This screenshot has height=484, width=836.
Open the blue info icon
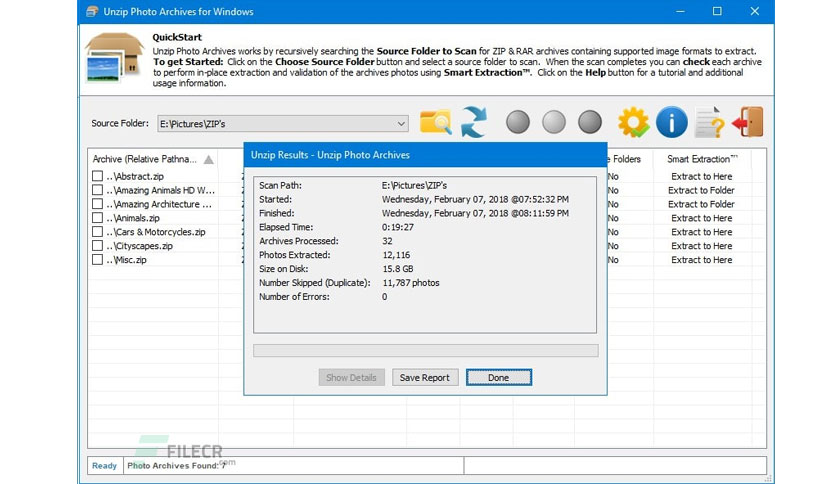(671, 122)
